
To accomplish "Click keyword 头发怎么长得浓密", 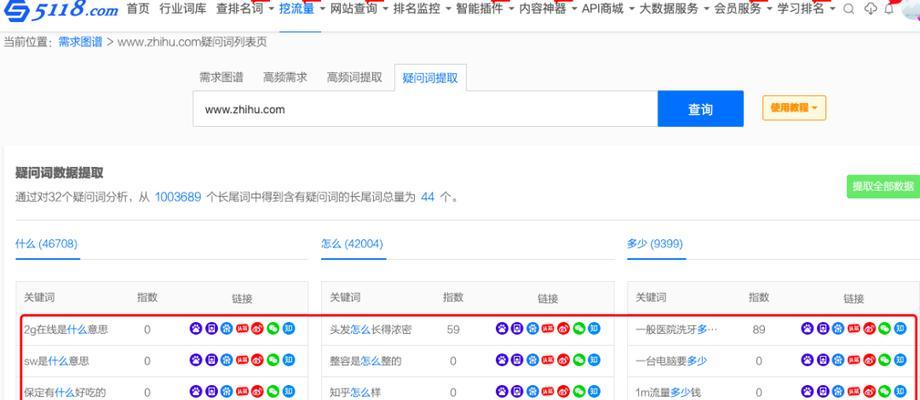I will point(371,330).
